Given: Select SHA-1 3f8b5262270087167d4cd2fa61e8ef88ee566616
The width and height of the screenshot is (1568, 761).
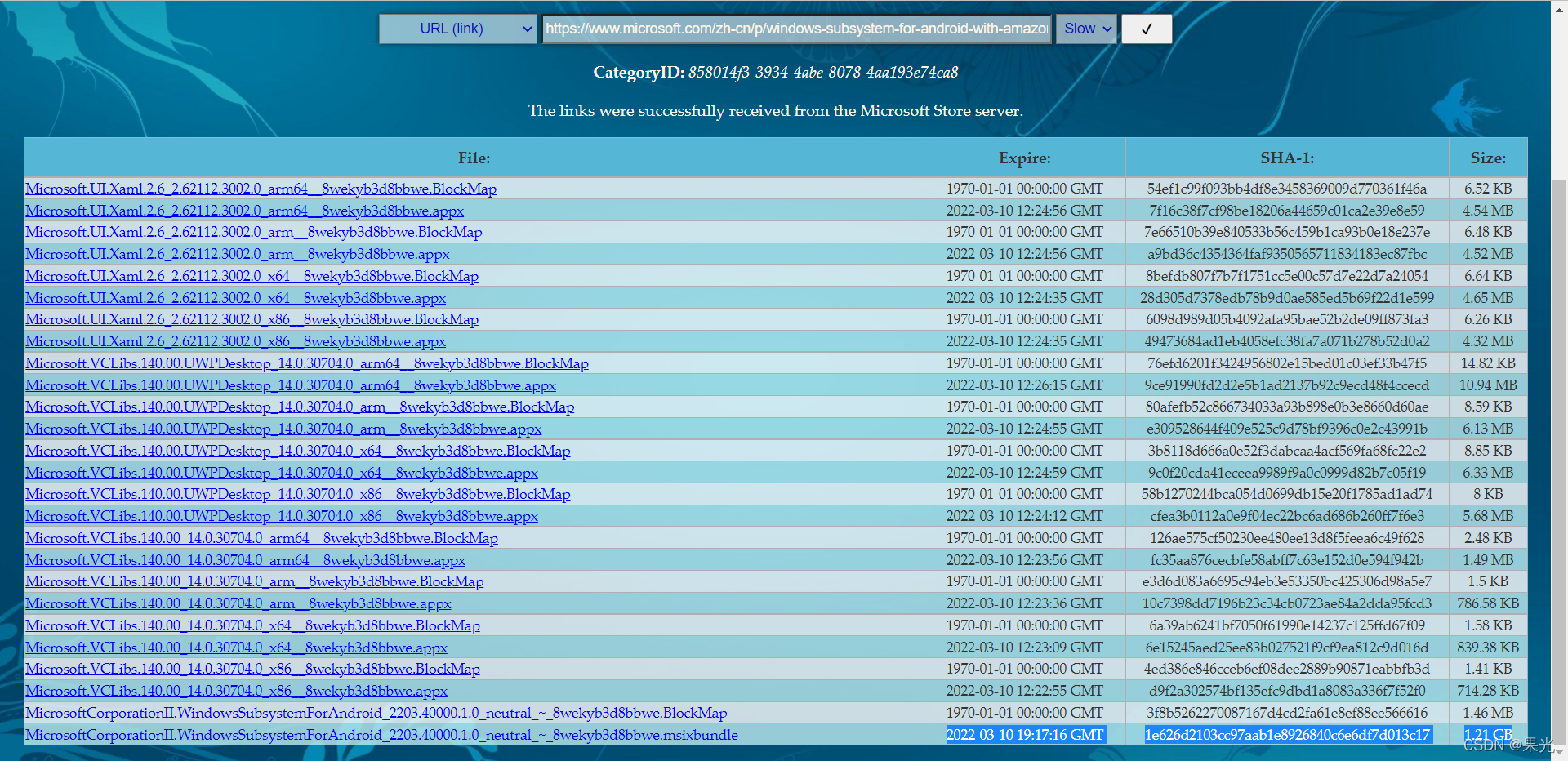Looking at the screenshot, I should pos(1287,713).
